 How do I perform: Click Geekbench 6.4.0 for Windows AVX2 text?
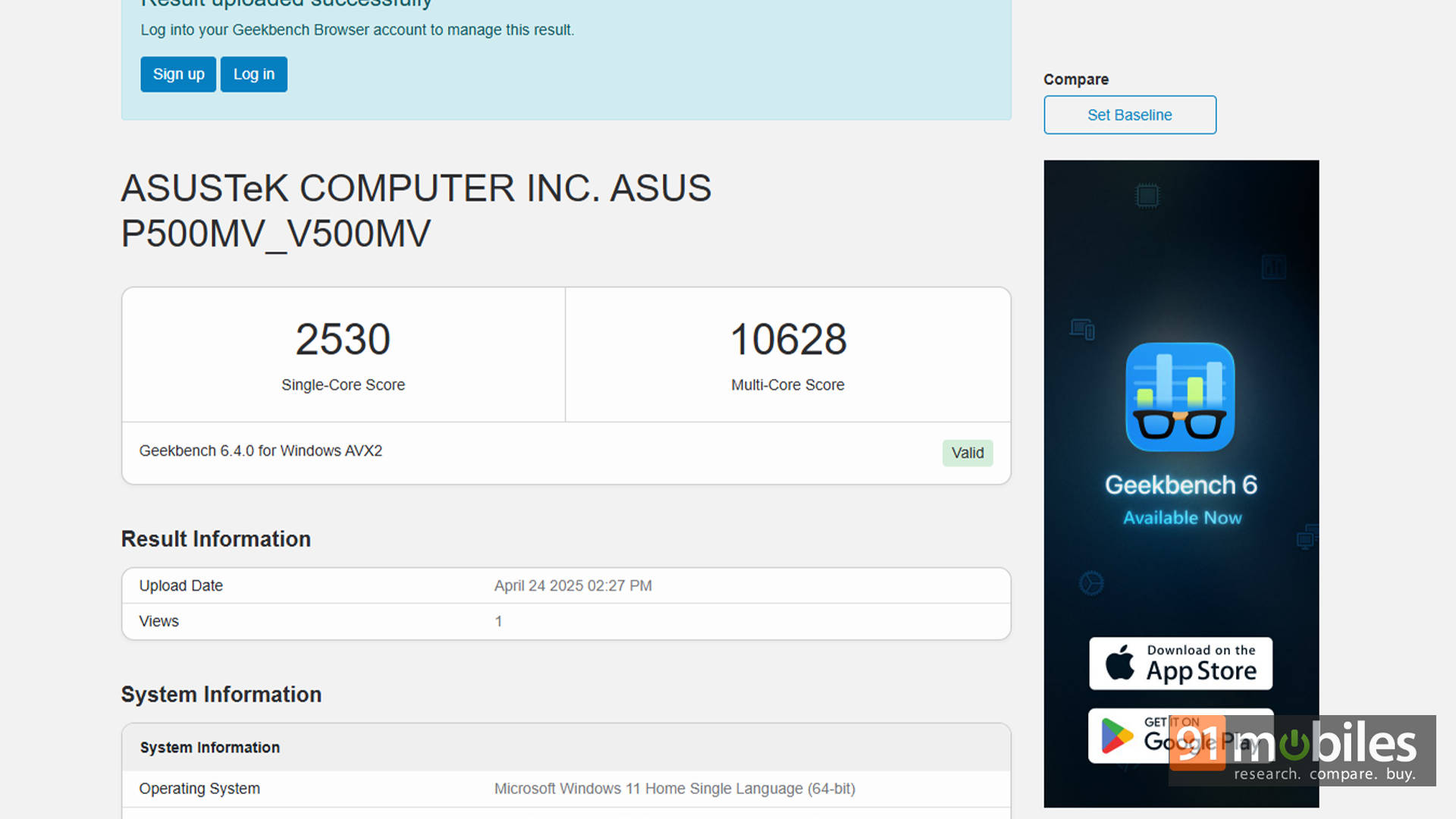click(x=260, y=450)
